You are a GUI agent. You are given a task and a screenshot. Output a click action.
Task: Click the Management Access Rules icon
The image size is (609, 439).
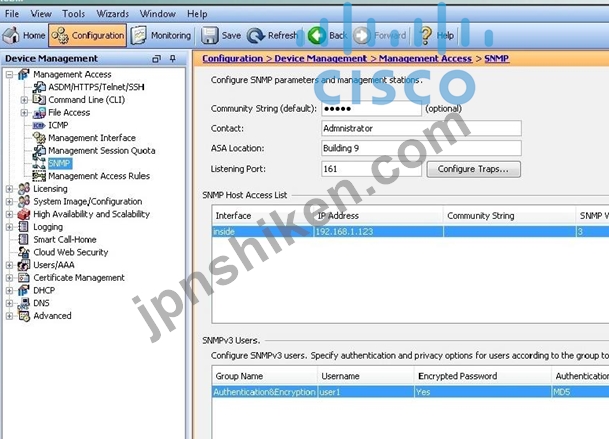pyautogui.click(x=39, y=176)
